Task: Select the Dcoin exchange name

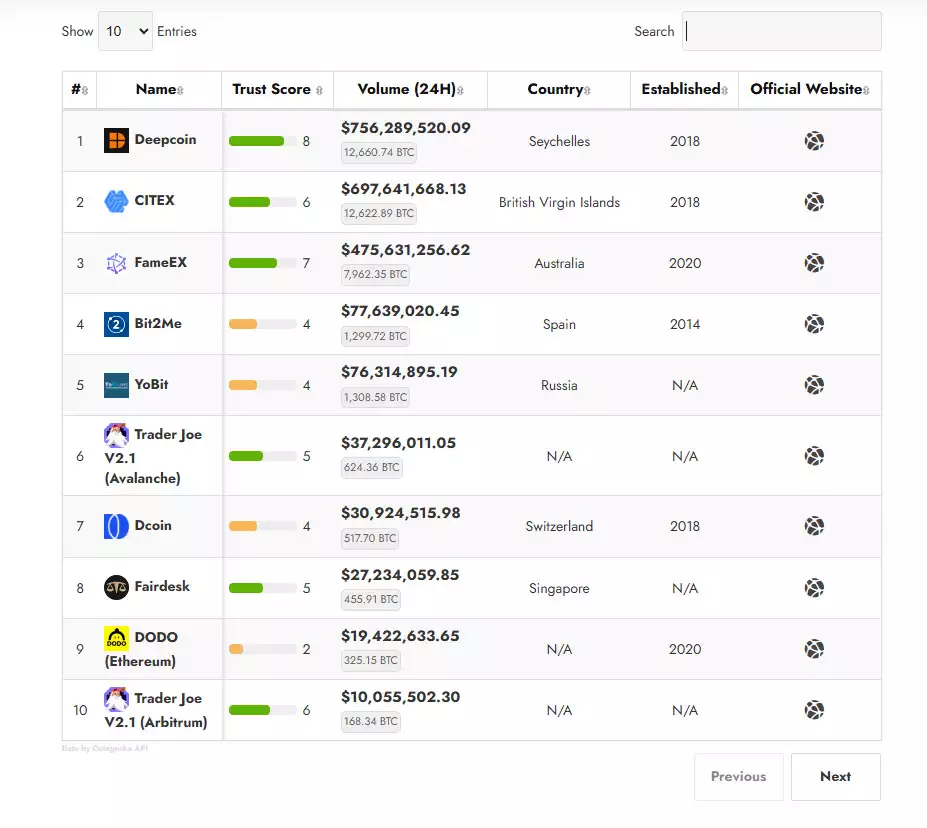Action: pos(153,525)
